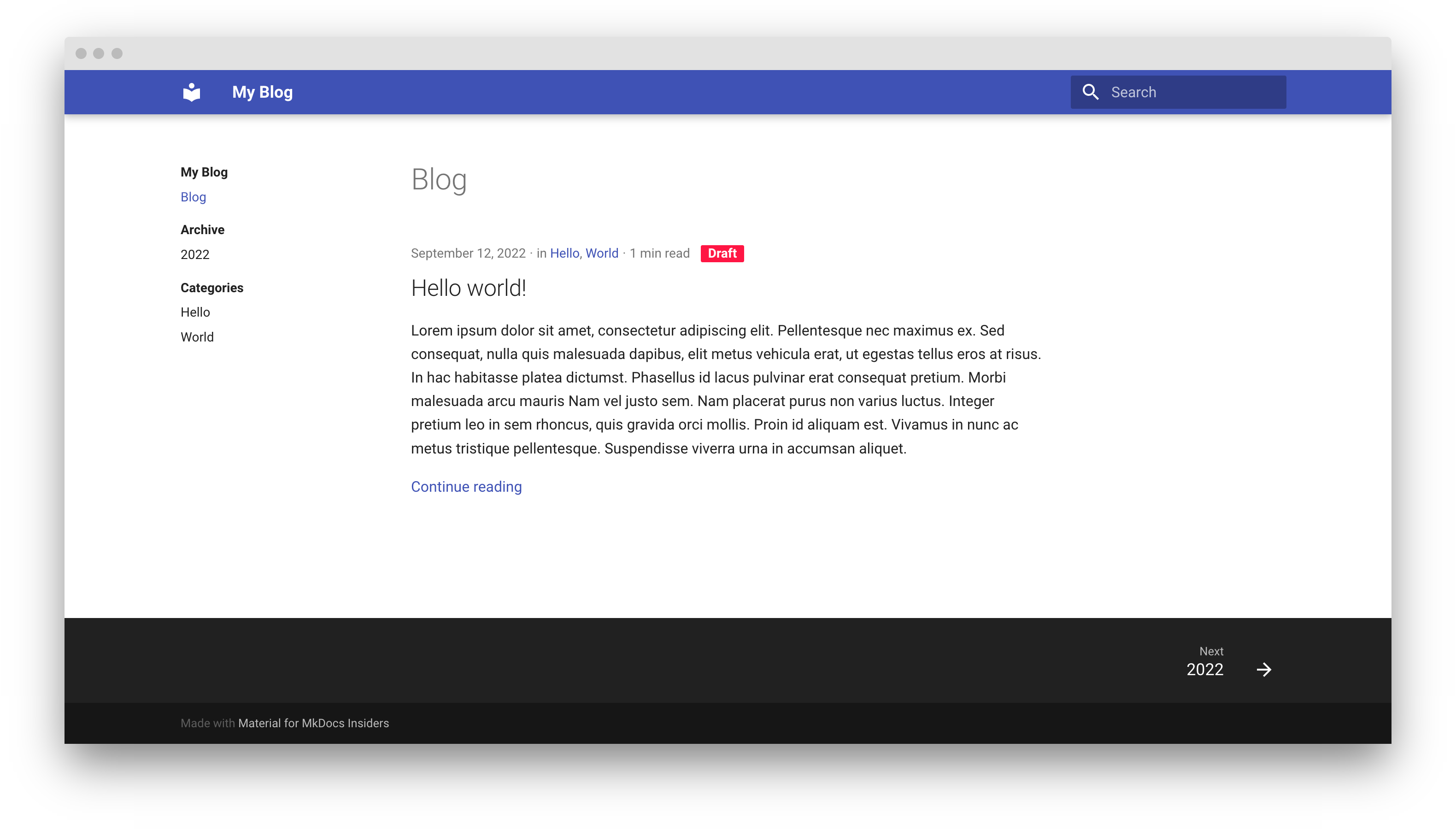Navigate to the next page via 2022 footer link
This screenshot has height=836, width=1456.
[1205, 670]
